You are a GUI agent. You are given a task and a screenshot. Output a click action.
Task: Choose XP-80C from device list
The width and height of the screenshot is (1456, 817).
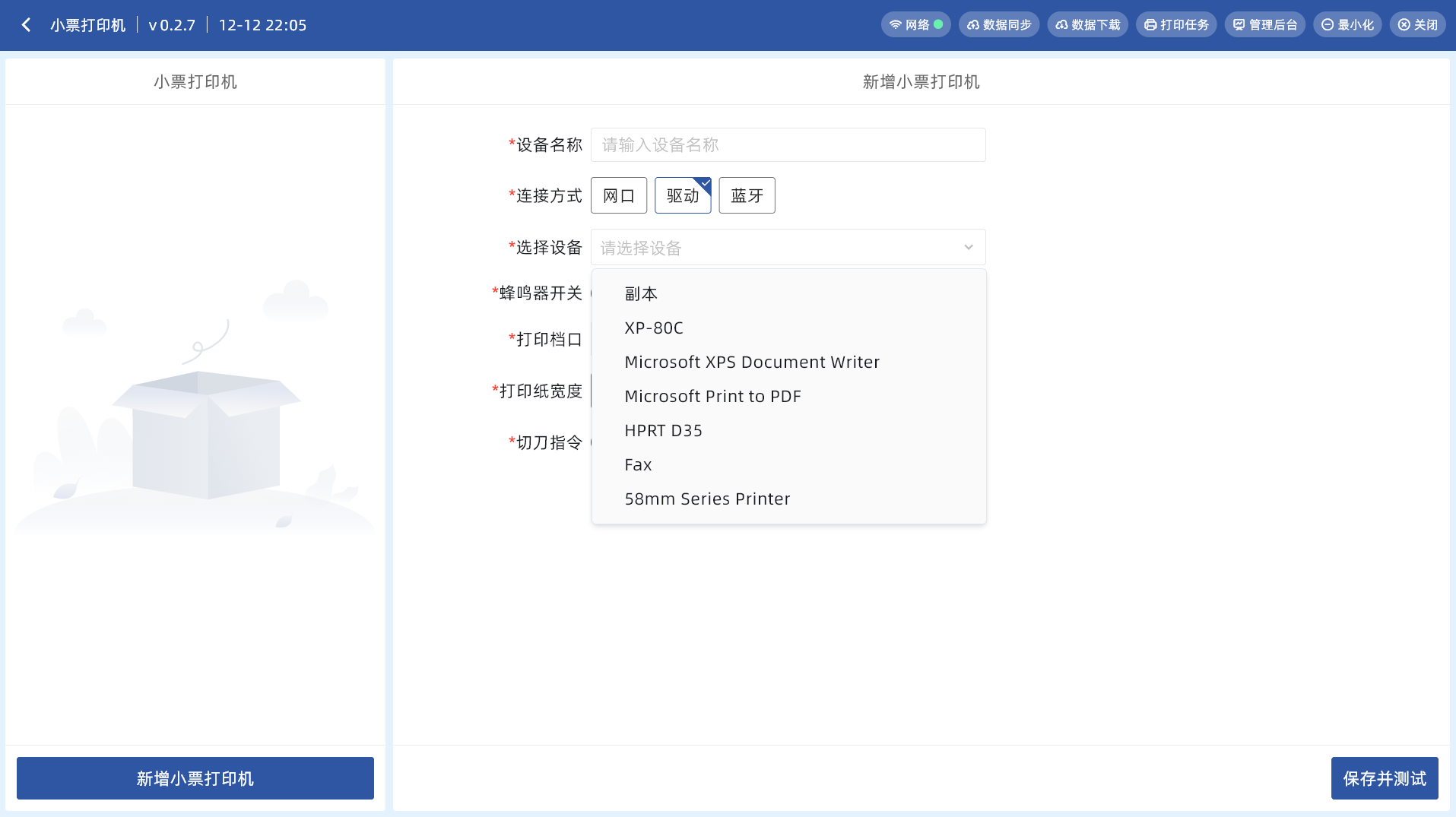pyautogui.click(x=653, y=328)
